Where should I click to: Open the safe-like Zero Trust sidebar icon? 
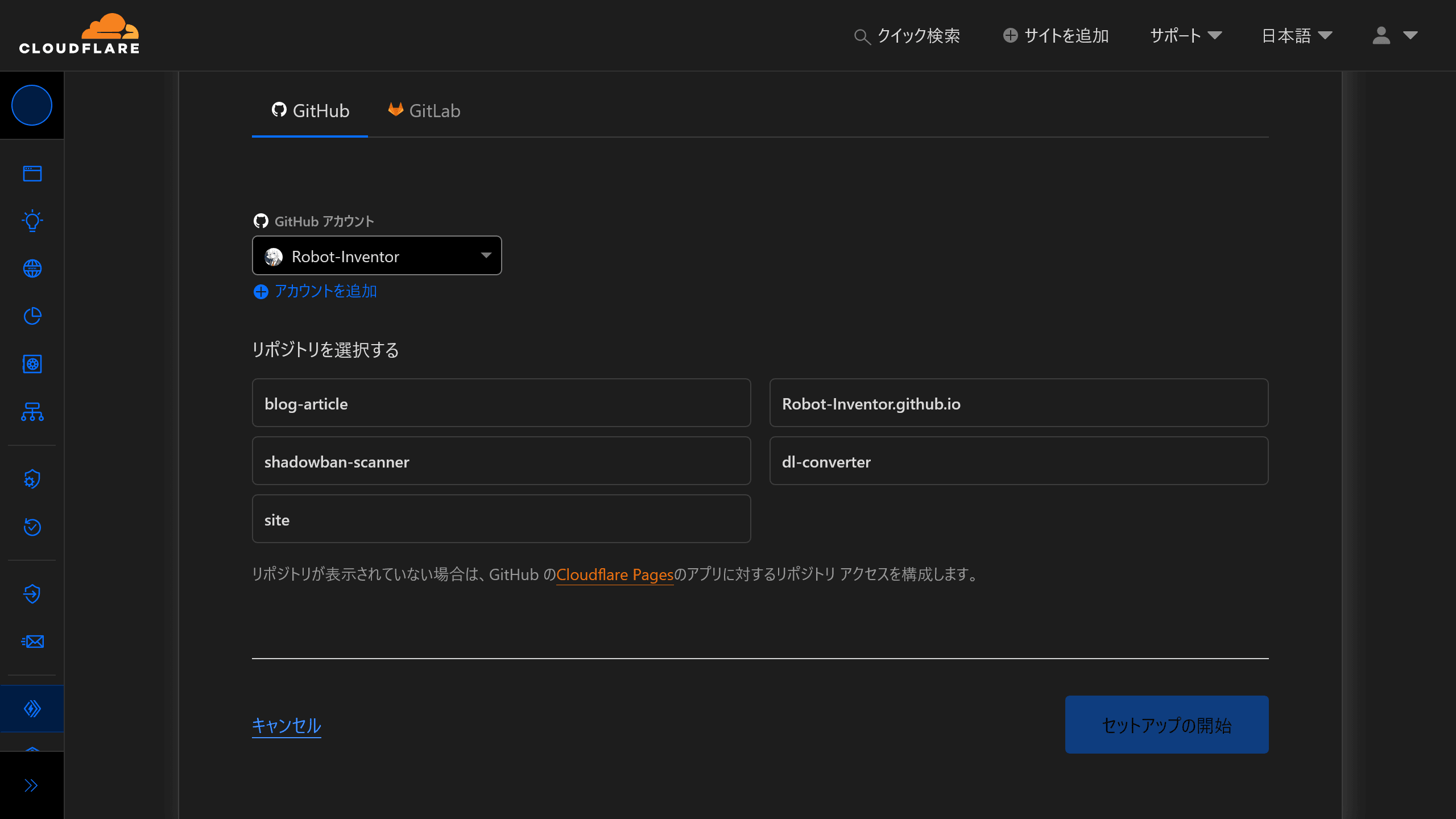[32, 364]
